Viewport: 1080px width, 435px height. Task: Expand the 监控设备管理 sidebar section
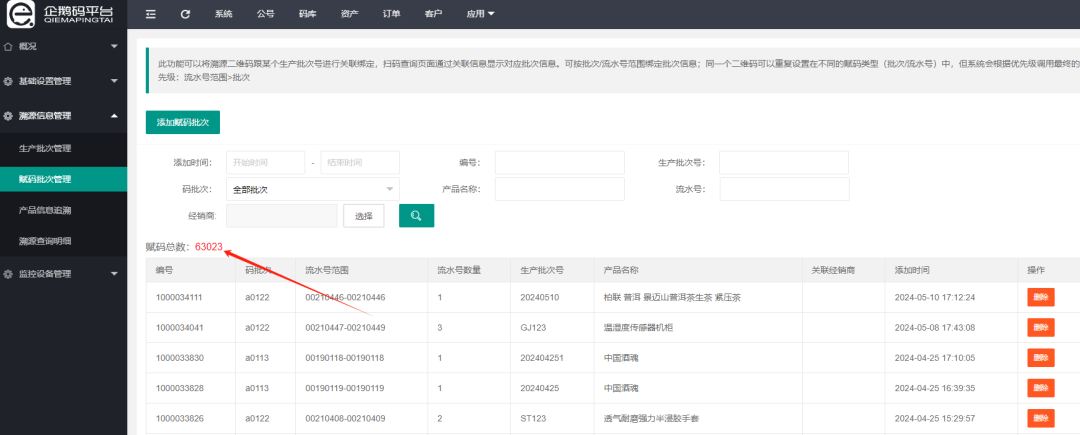(114, 274)
